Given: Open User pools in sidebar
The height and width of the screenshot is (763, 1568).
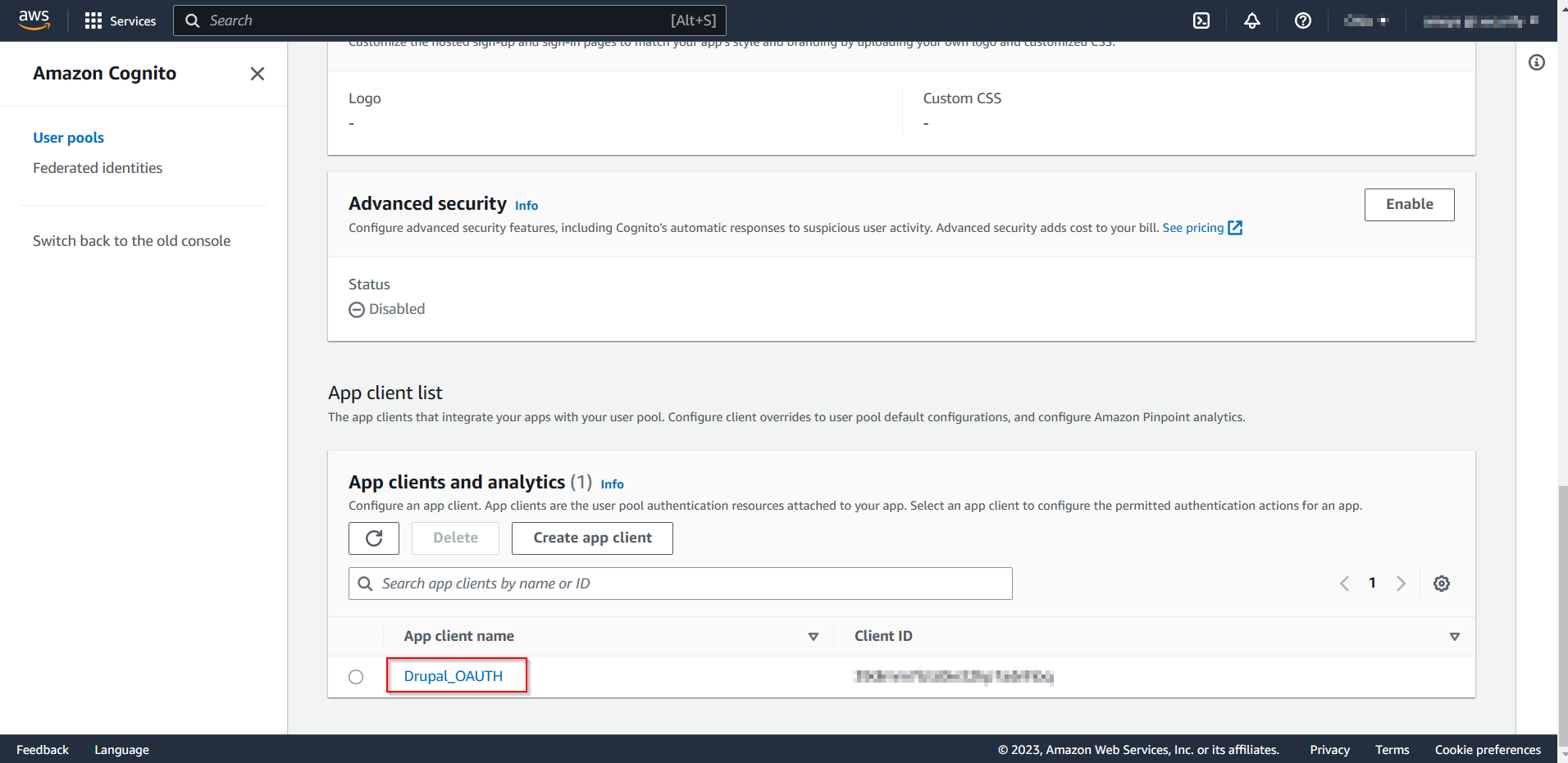Looking at the screenshot, I should pyautogui.click(x=68, y=138).
